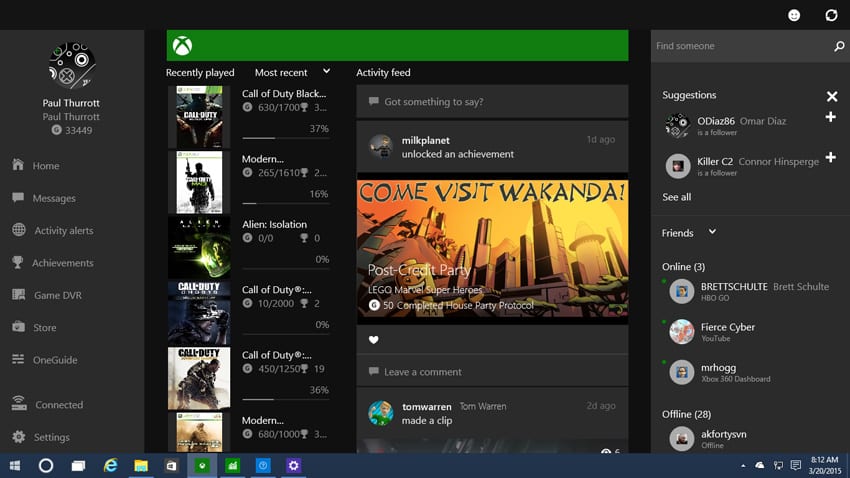Open tomwarren's profile from the feed
The height and width of the screenshot is (478, 850).
coord(427,406)
